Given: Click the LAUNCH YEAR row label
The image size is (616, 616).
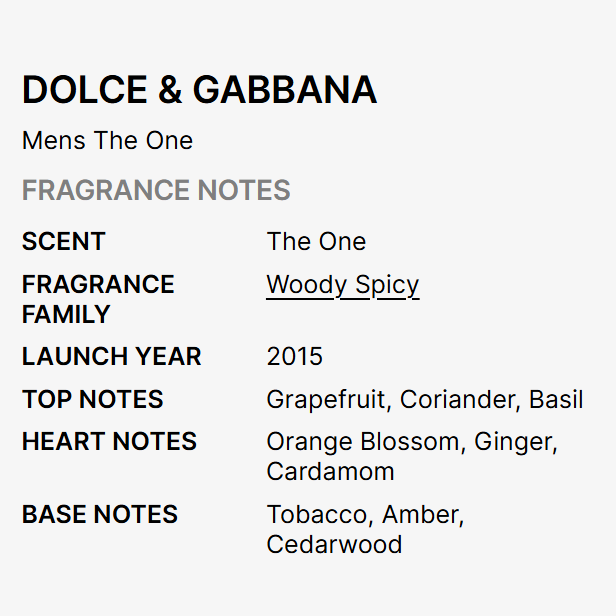Looking at the screenshot, I should point(111,357).
